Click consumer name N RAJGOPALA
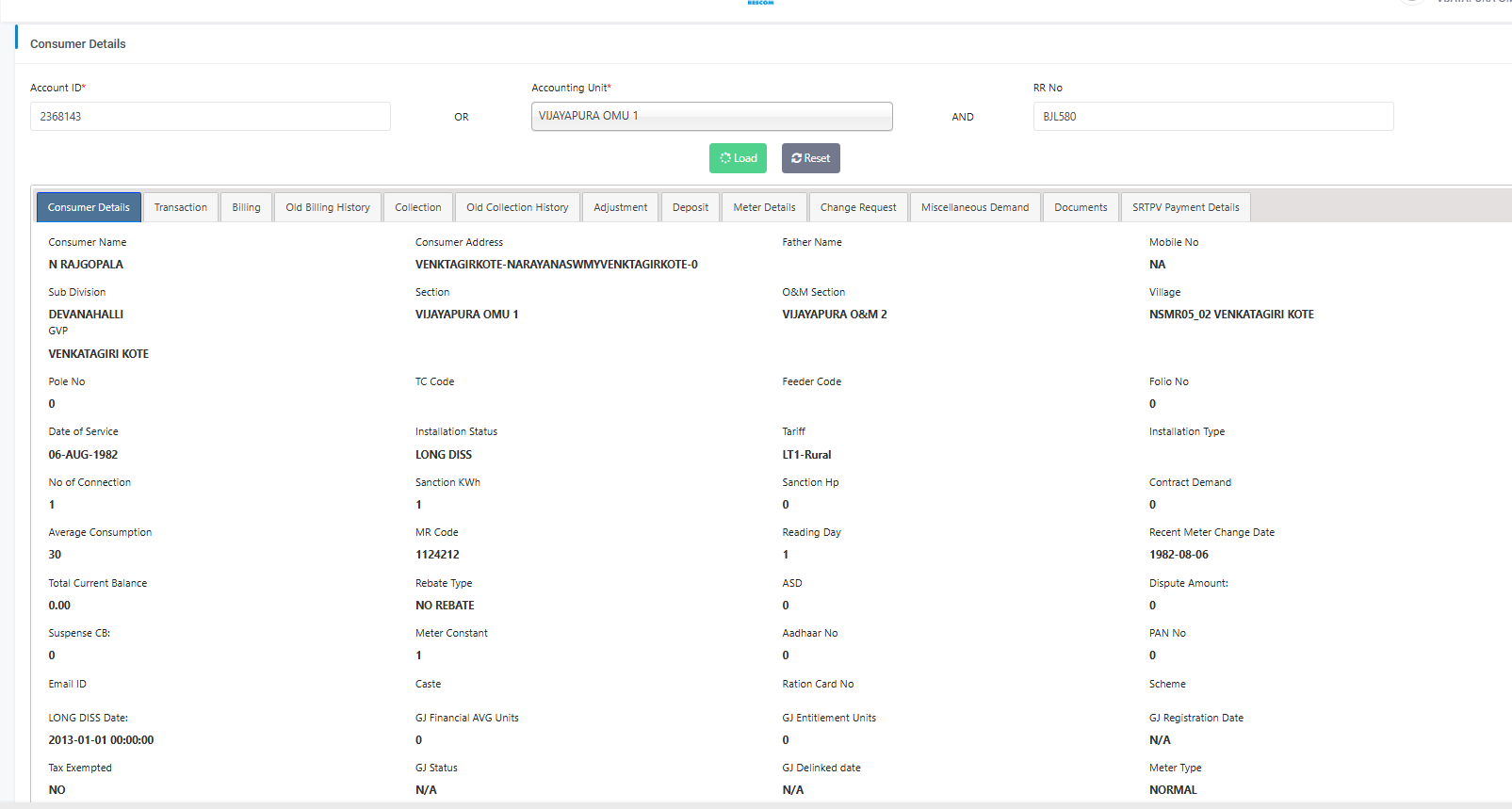1512x809 pixels. 86,265
